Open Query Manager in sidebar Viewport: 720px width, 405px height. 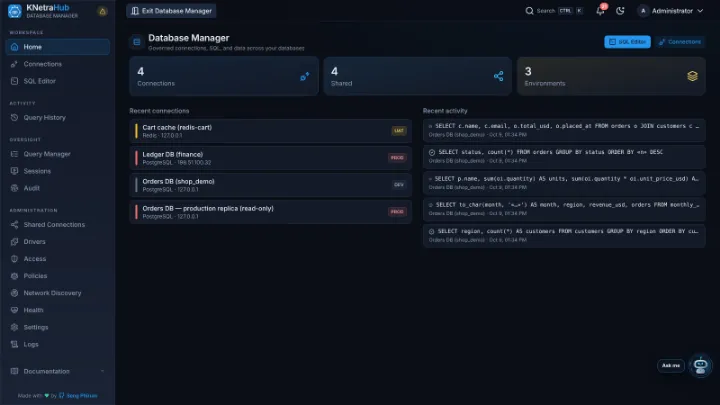[x=58, y=154]
